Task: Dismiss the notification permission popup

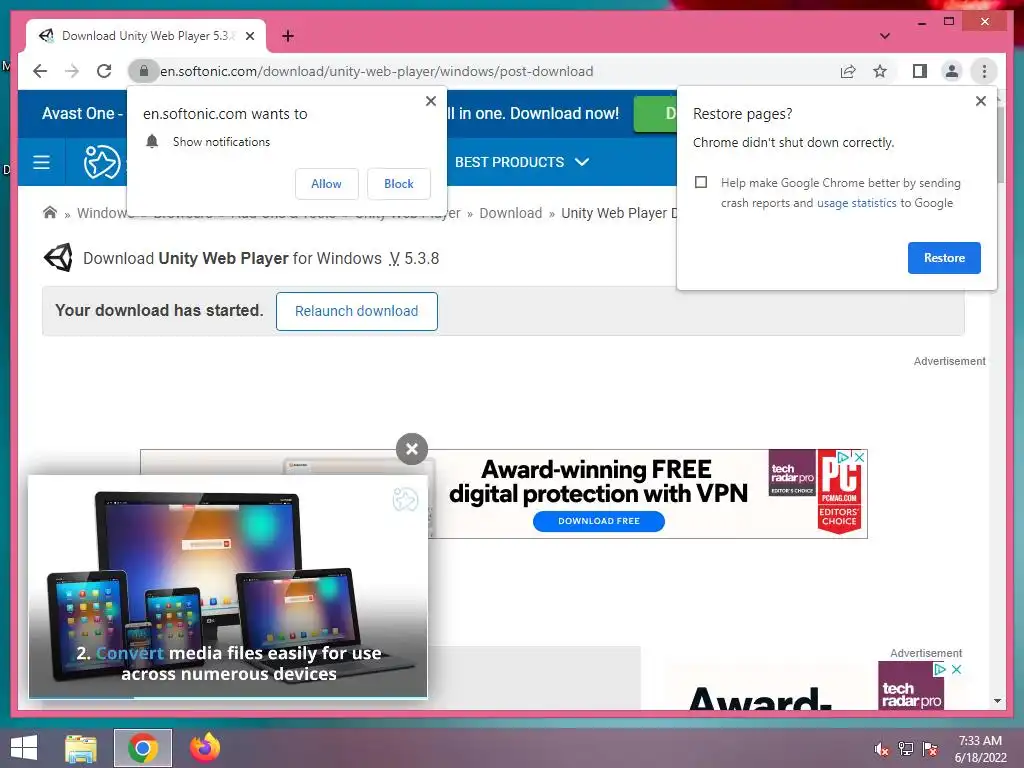Action: [x=431, y=101]
